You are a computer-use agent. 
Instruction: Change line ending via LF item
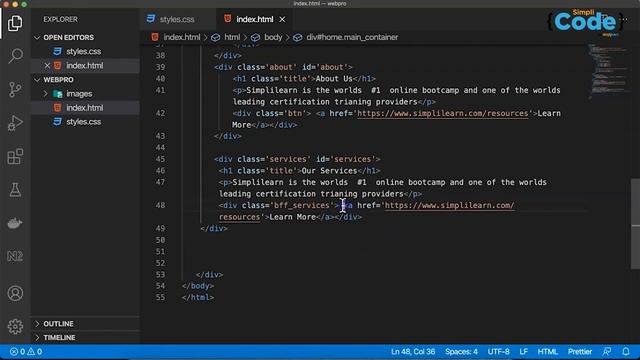tap(524, 351)
